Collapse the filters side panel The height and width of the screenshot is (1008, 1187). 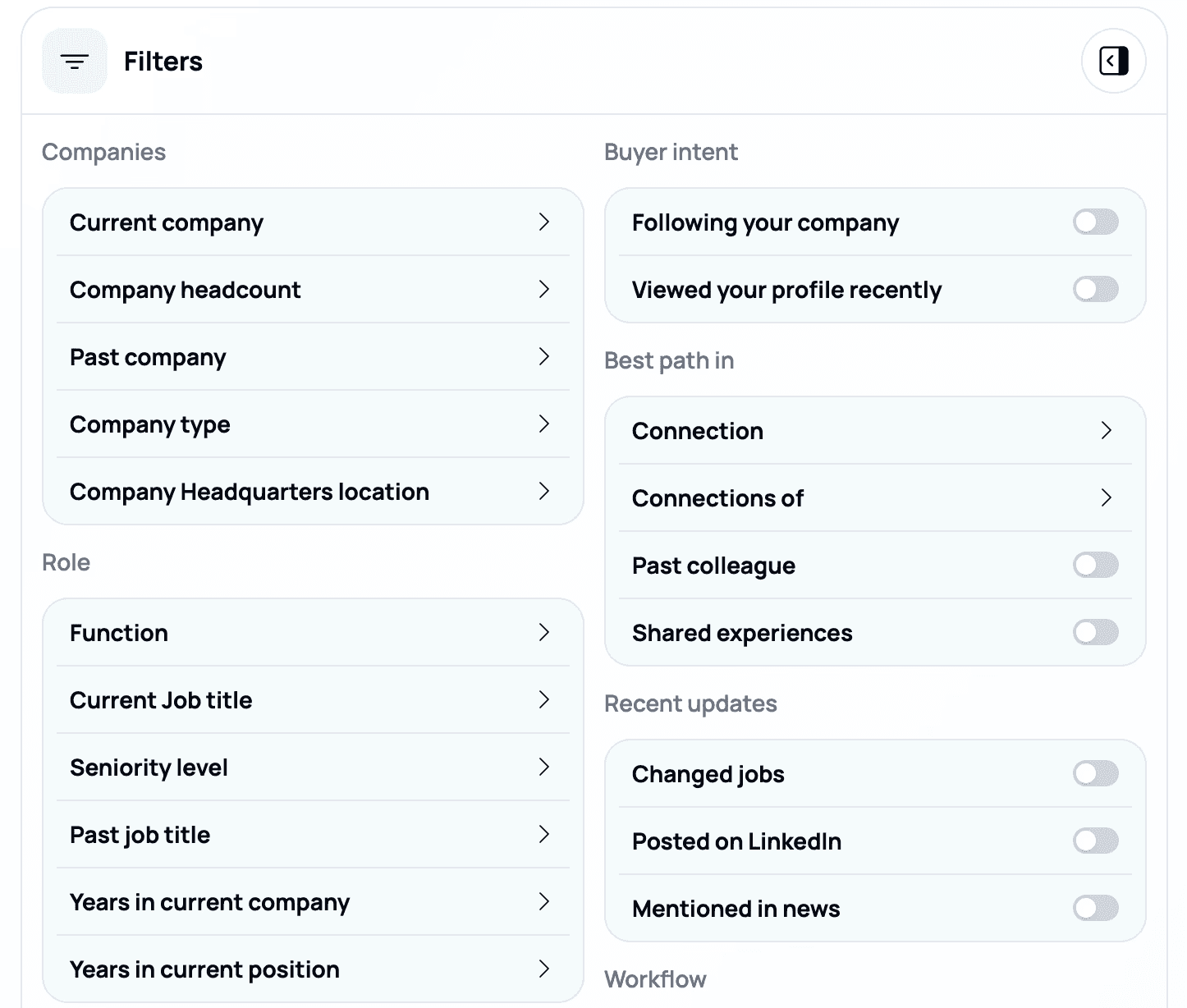pos(1113,61)
